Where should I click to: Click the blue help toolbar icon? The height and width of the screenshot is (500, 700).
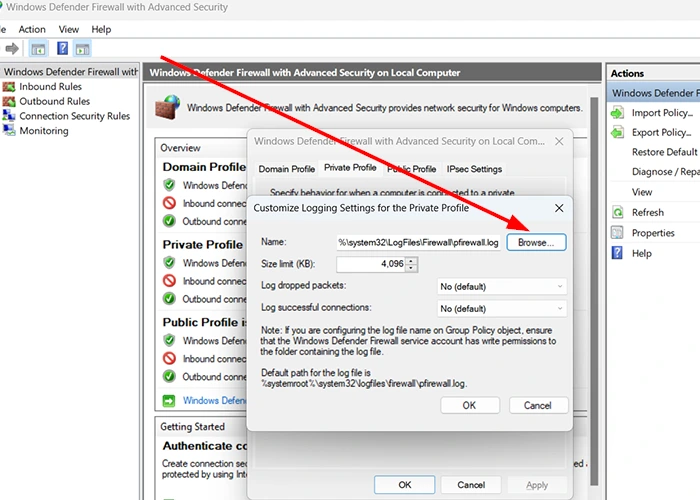coord(62,48)
